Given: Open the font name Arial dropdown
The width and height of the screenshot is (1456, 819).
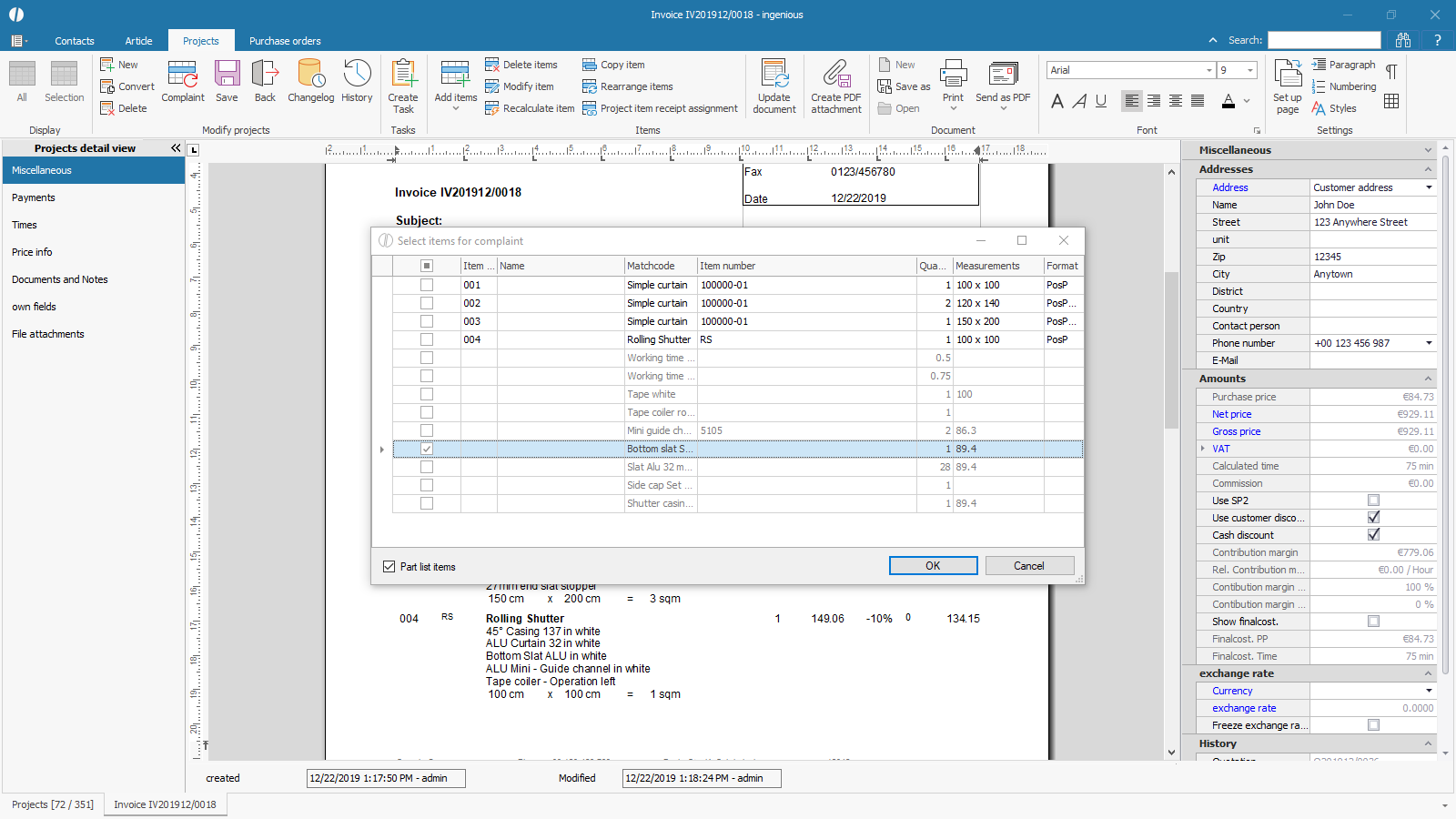Looking at the screenshot, I should [x=1208, y=71].
